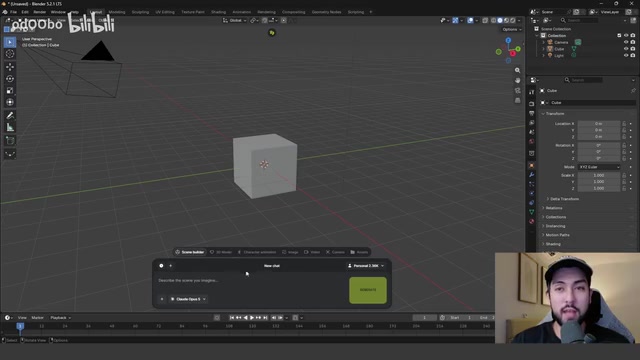Toggle snapping magnet in header

(x=264, y=20)
